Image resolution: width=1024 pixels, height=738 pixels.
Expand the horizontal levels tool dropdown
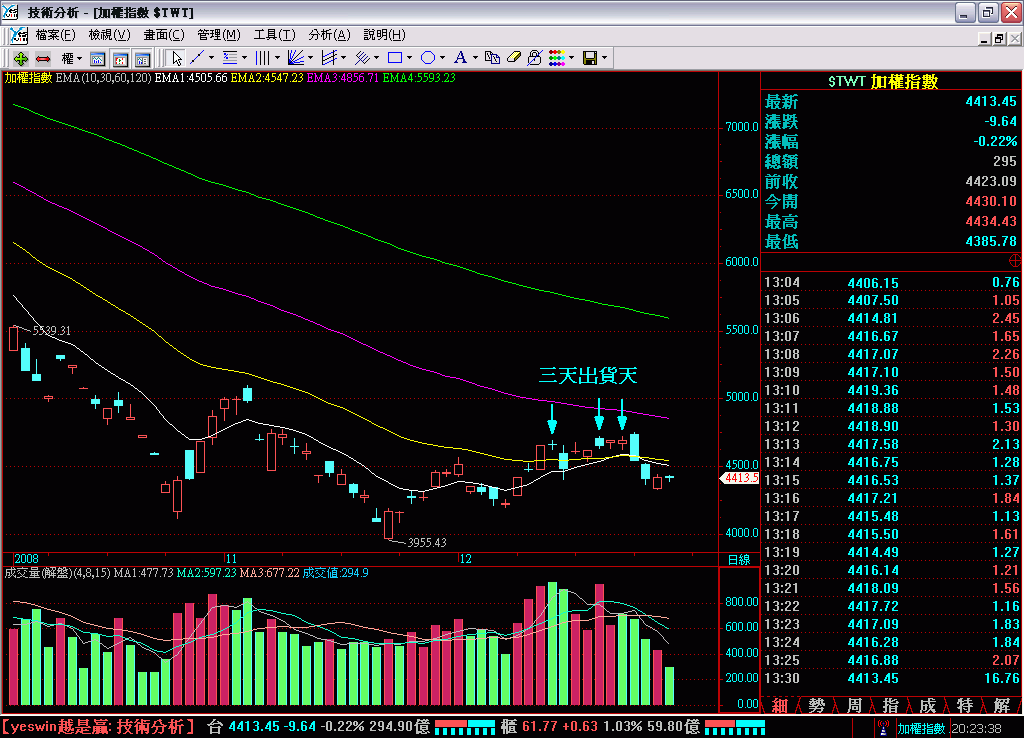point(244,58)
